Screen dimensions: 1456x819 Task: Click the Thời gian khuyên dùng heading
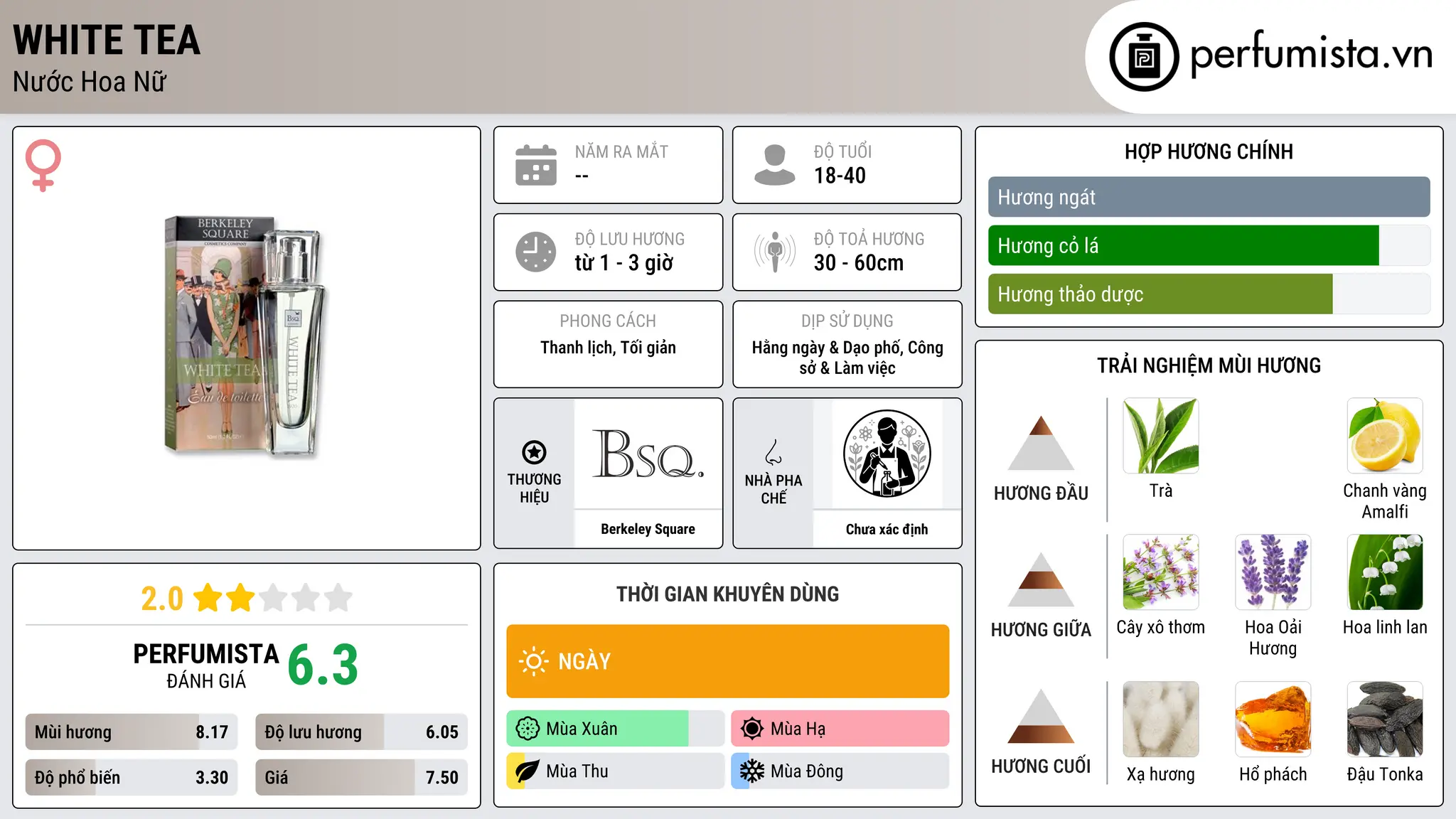click(x=727, y=594)
